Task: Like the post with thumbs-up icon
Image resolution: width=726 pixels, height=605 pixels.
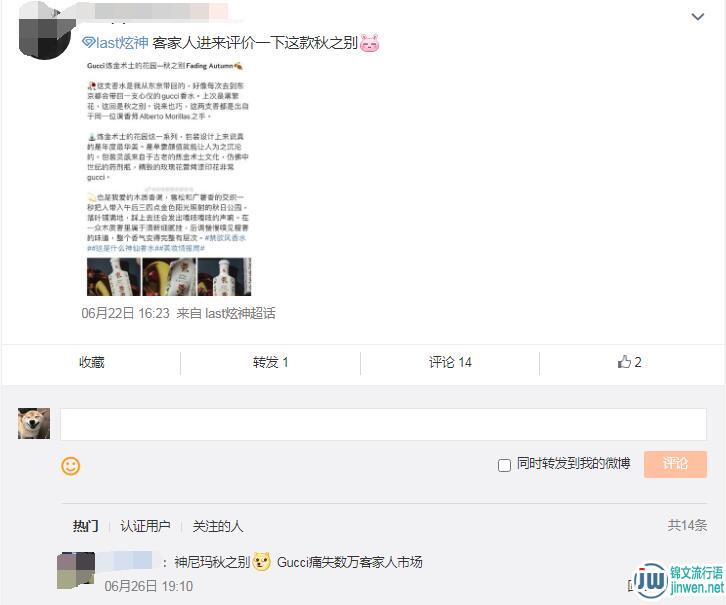Action: [629, 362]
